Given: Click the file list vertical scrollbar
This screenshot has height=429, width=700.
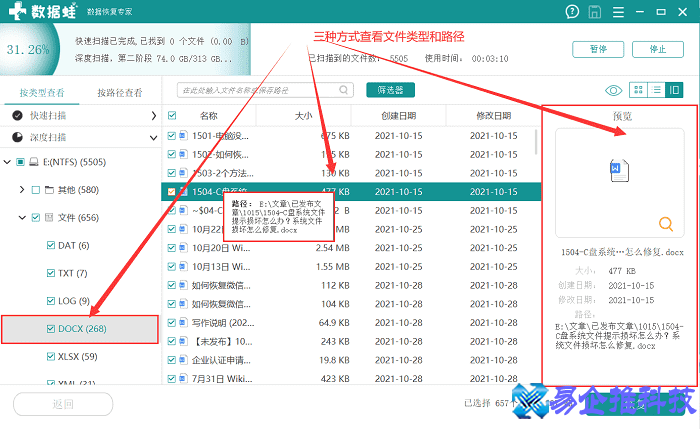Looking at the screenshot, I should 536,142.
